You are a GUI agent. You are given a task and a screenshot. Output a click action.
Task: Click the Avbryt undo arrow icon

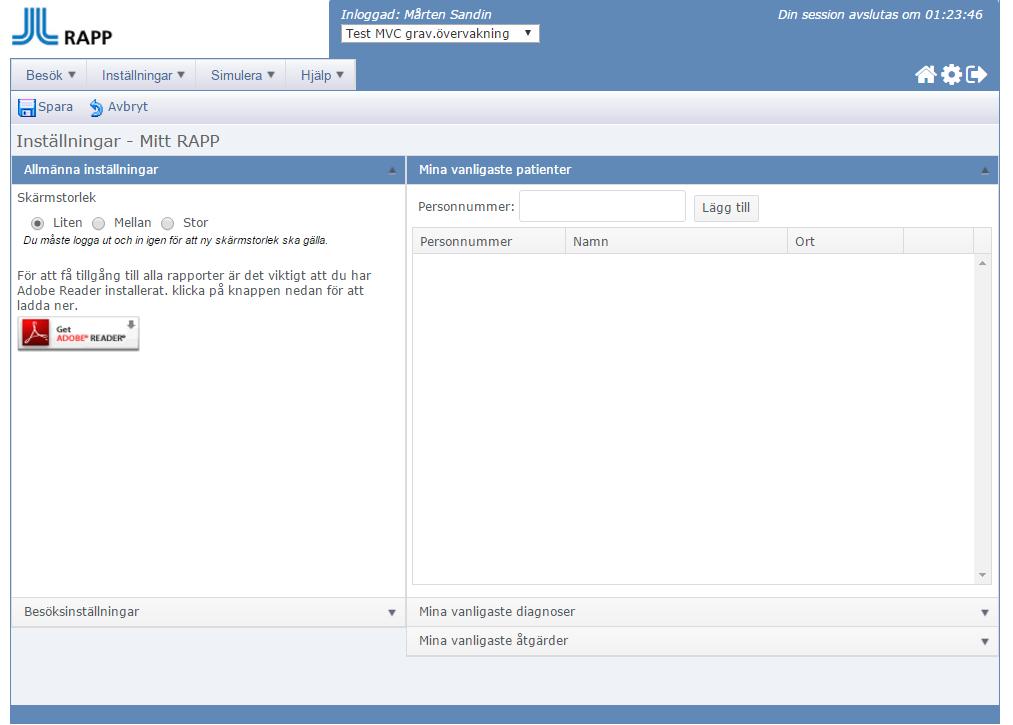click(x=96, y=108)
